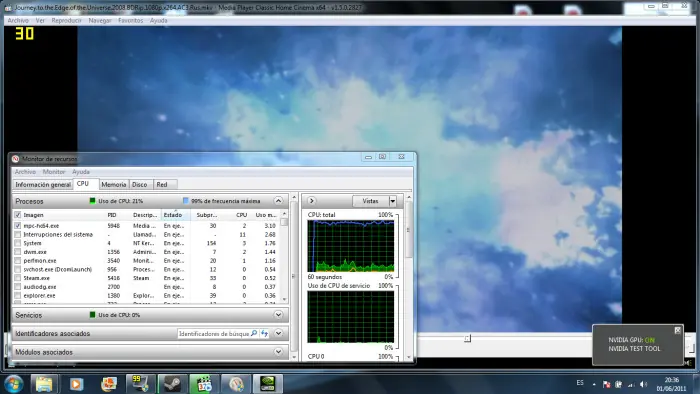This screenshot has height=394, width=700.
Task: Click the Identificadores de búsqueda input field
Action: coord(213,333)
